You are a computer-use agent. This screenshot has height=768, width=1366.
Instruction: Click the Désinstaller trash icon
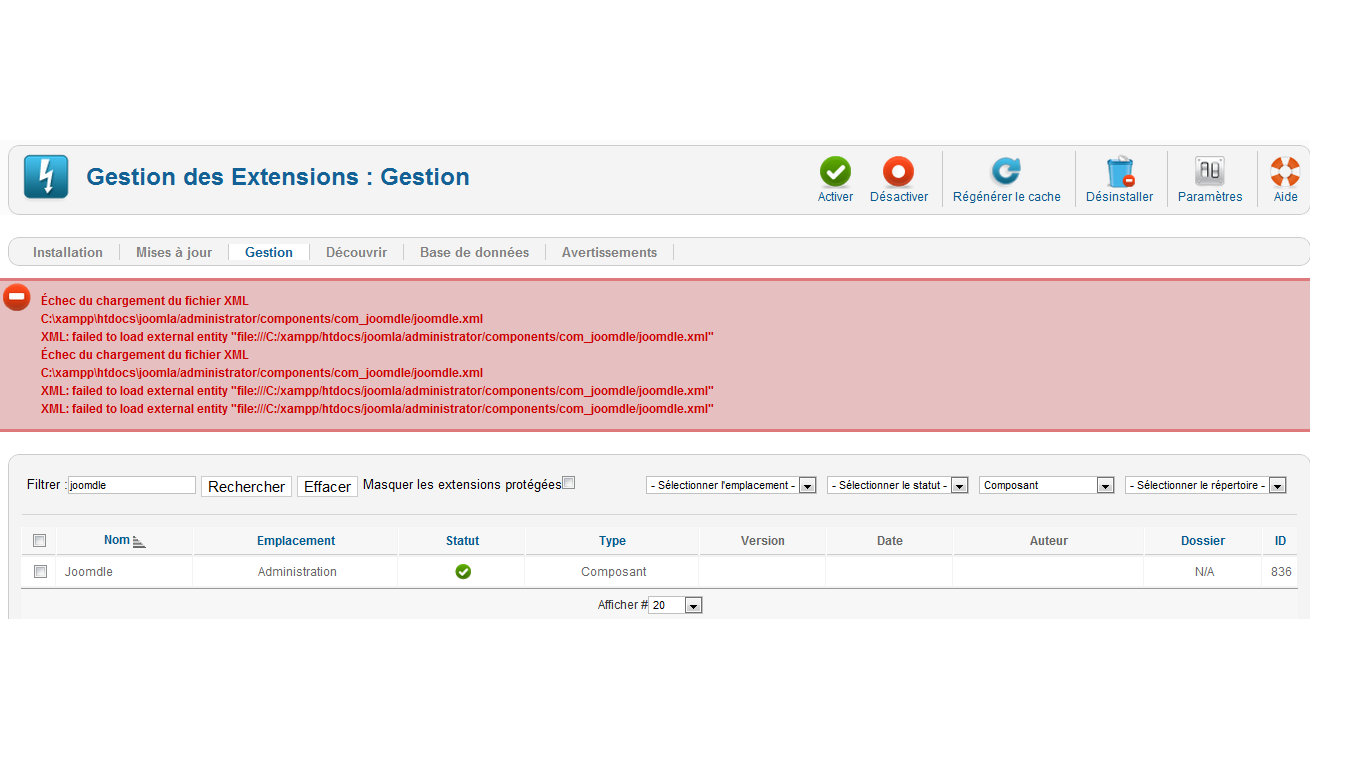[1120, 172]
